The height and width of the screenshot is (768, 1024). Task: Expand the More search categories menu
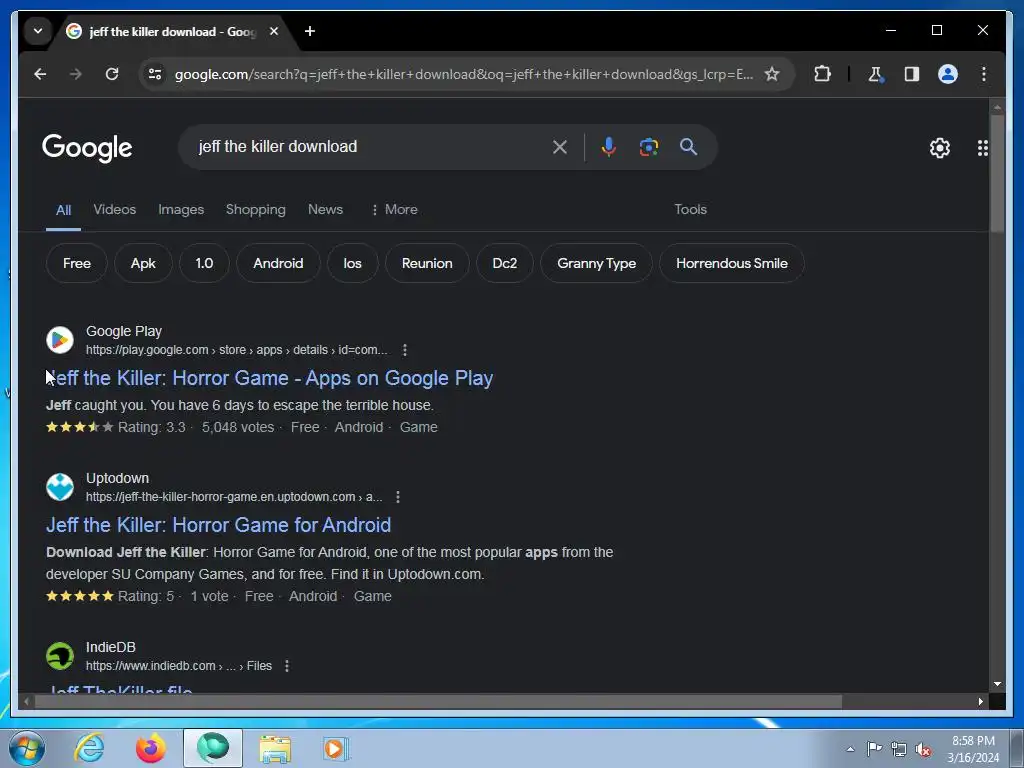tap(394, 210)
